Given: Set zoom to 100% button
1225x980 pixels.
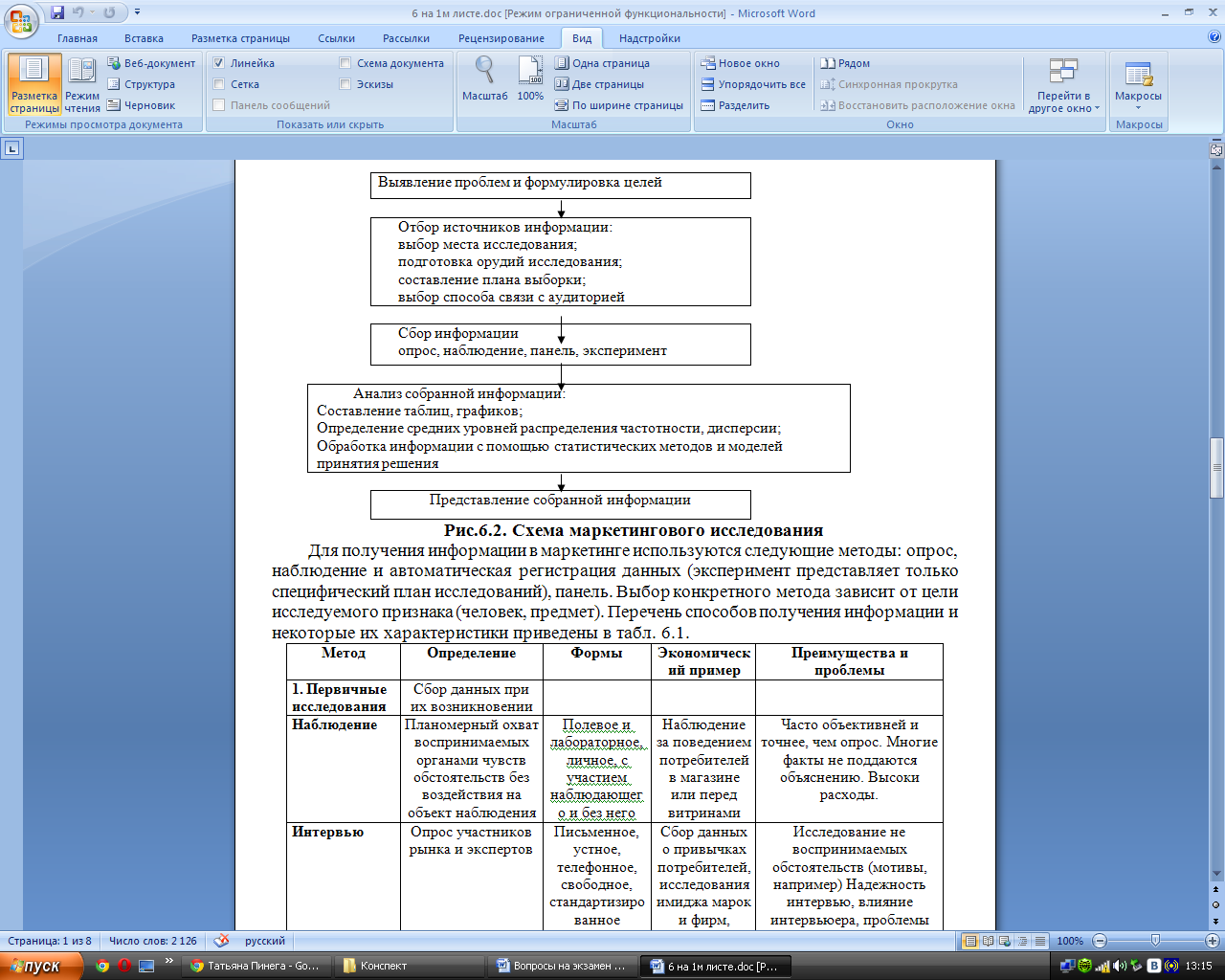Looking at the screenshot, I should (530, 78).
